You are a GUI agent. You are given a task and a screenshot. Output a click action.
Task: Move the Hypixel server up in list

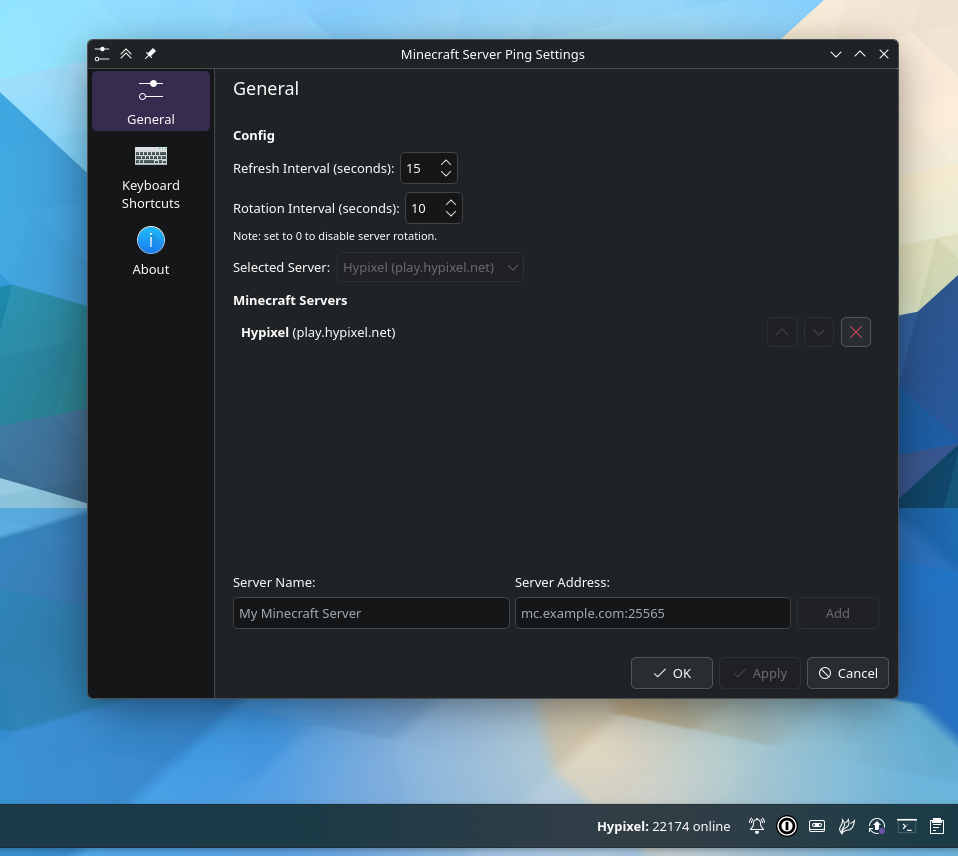(x=782, y=332)
